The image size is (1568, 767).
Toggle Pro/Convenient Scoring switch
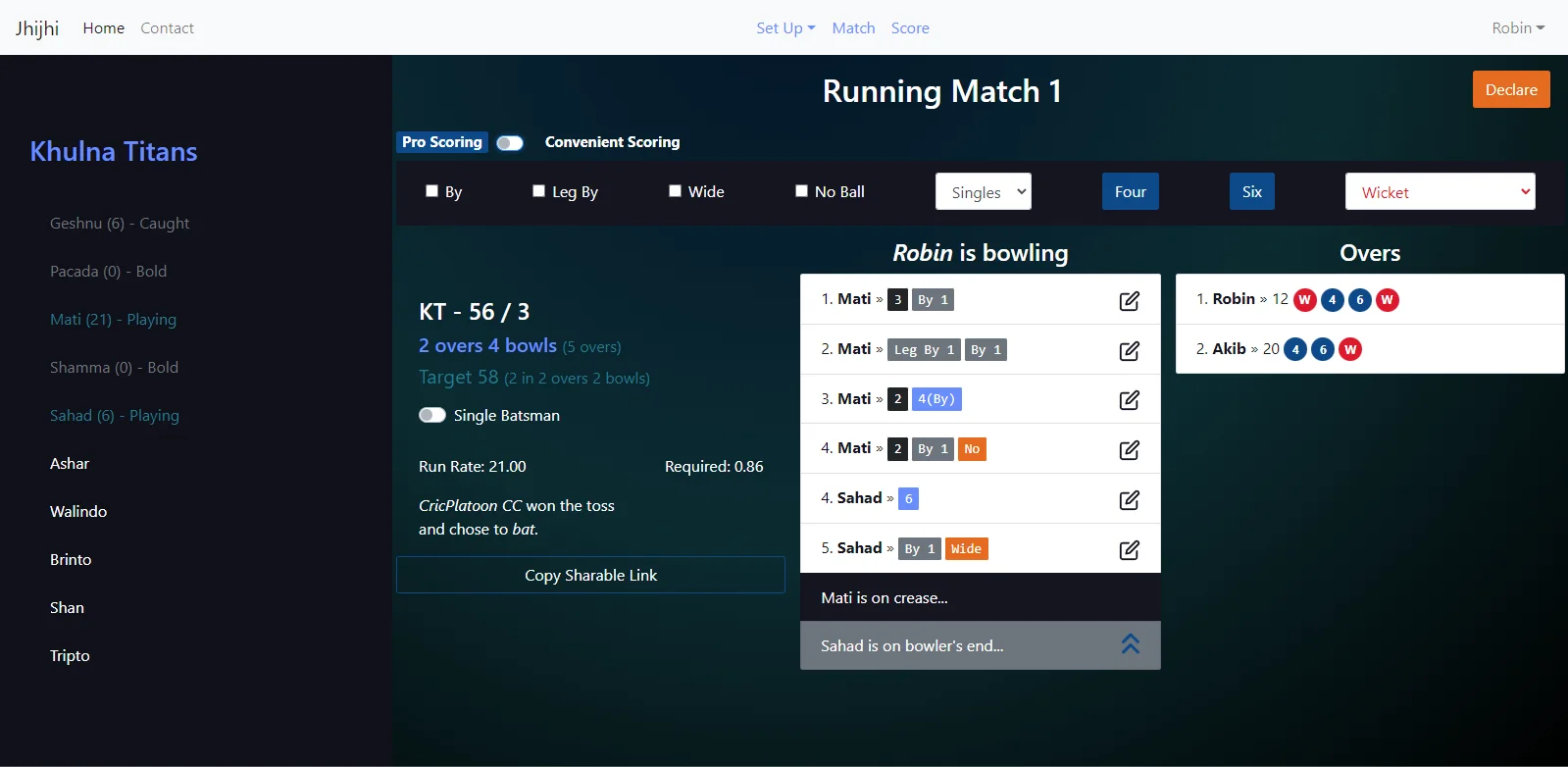[x=509, y=143]
